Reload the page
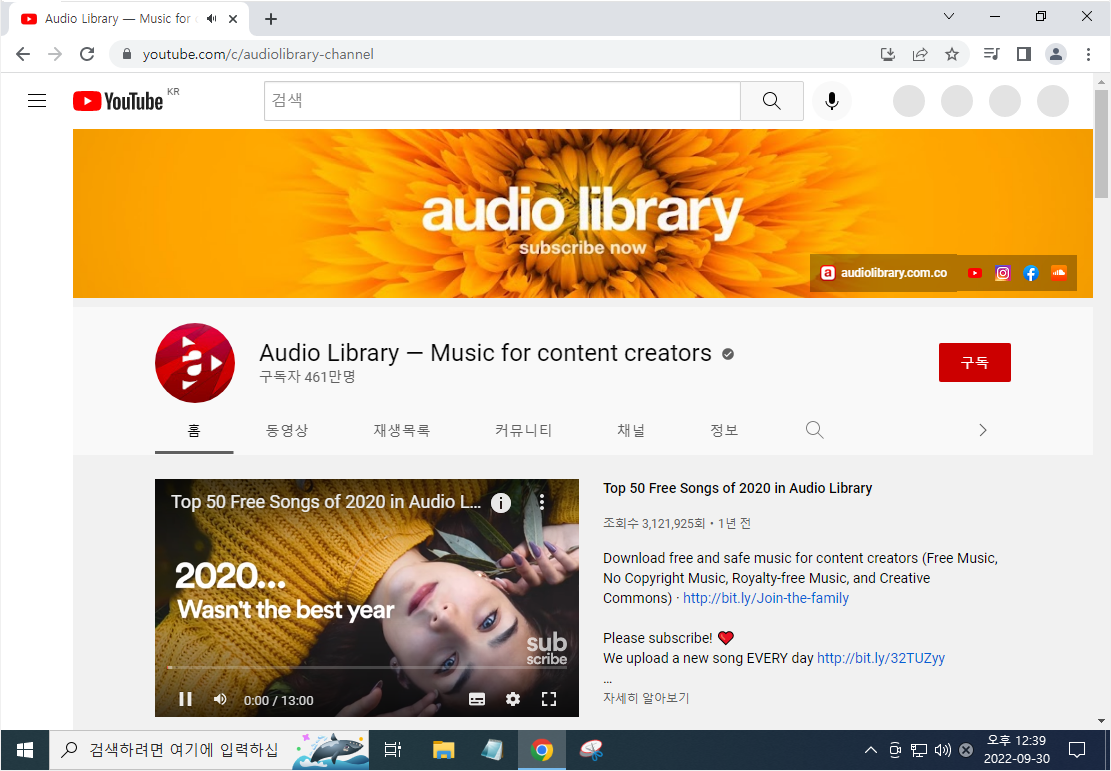The height and width of the screenshot is (771, 1111). point(87,55)
